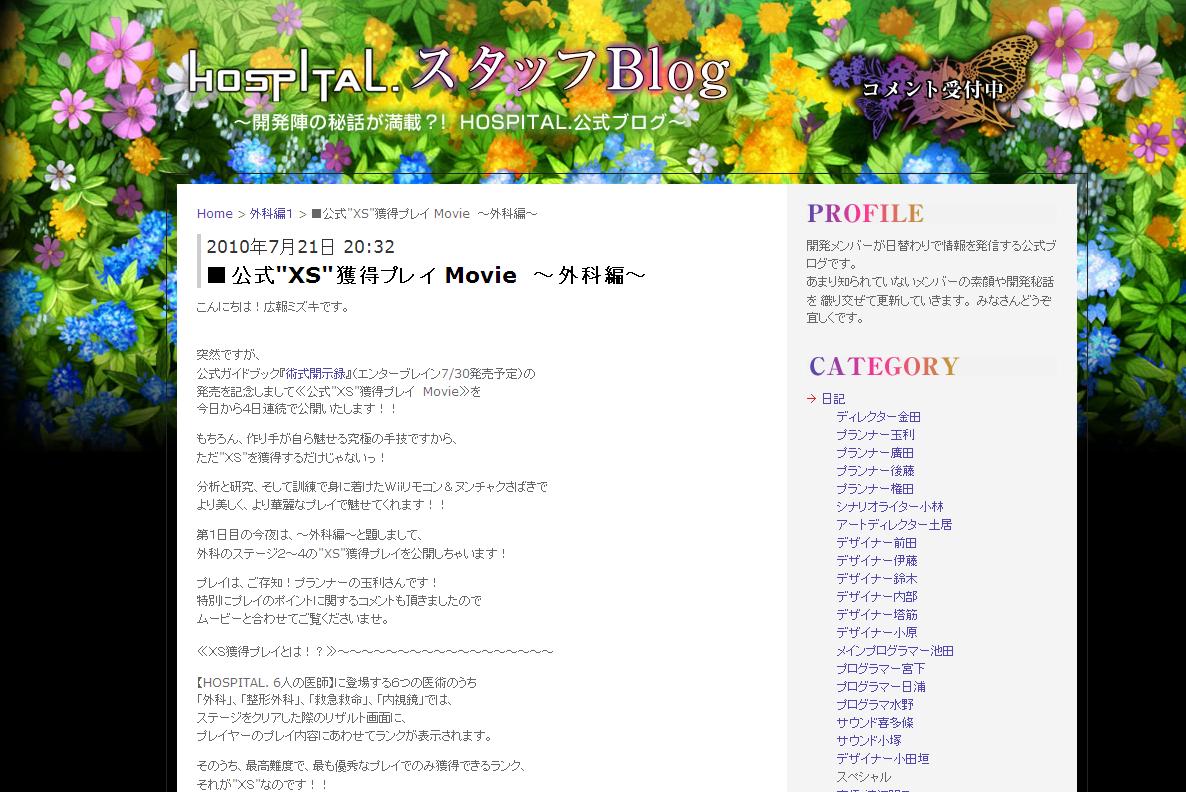This screenshot has width=1186, height=792.
Task: Open the 術式開示録 guidebook link
Action: (315, 374)
